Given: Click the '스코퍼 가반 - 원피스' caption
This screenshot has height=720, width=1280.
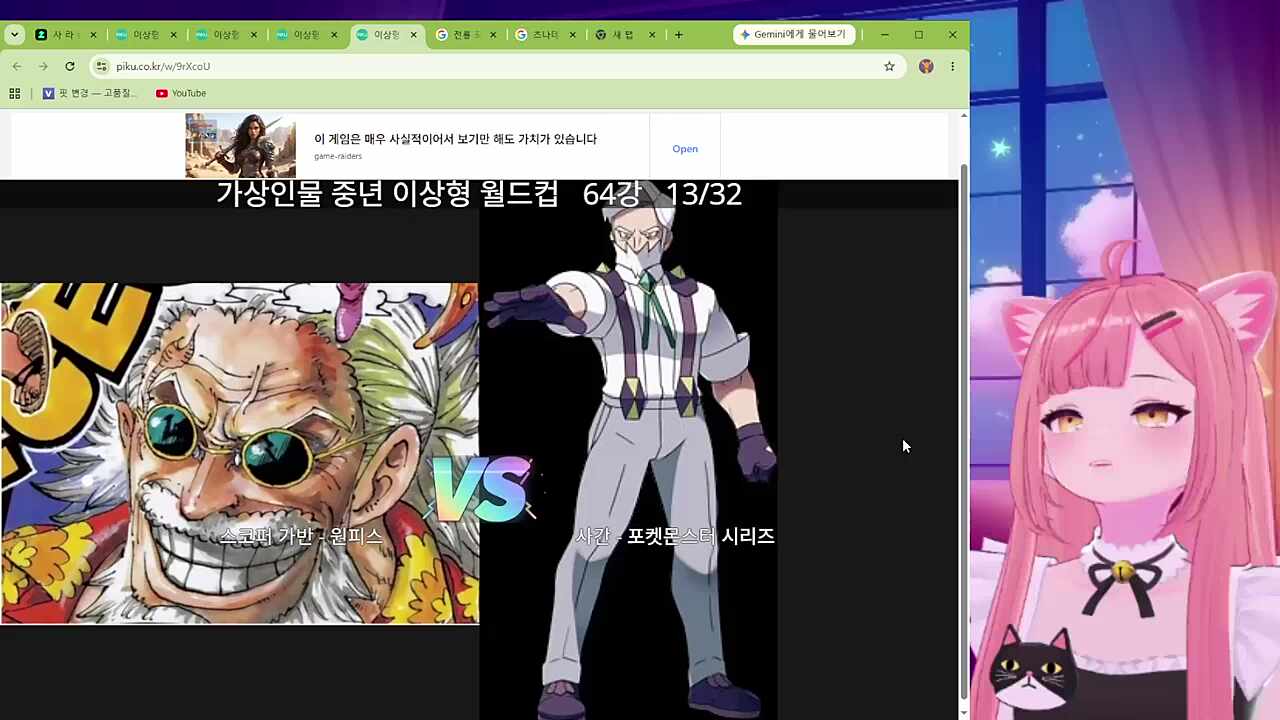Looking at the screenshot, I should click(301, 536).
